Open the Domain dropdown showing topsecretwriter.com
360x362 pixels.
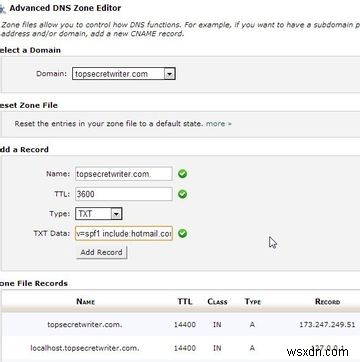coord(124,74)
